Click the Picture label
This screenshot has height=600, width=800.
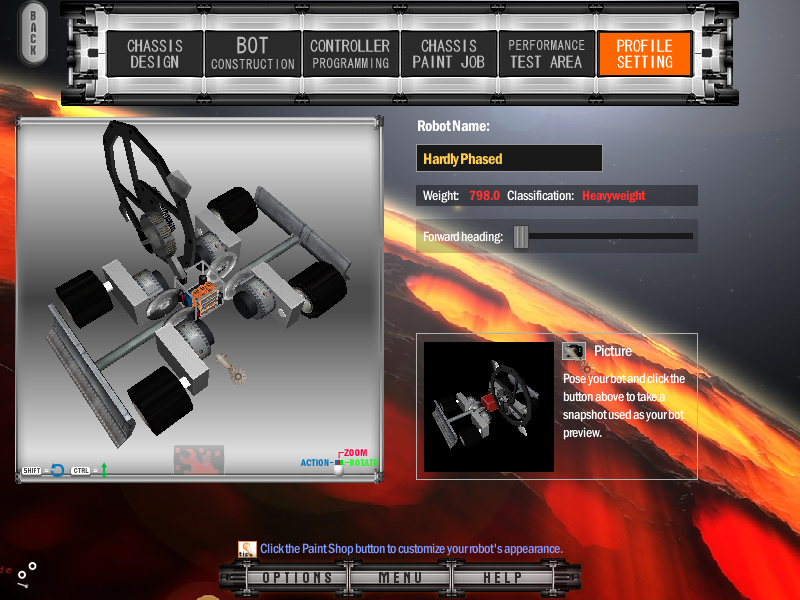tap(613, 351)
